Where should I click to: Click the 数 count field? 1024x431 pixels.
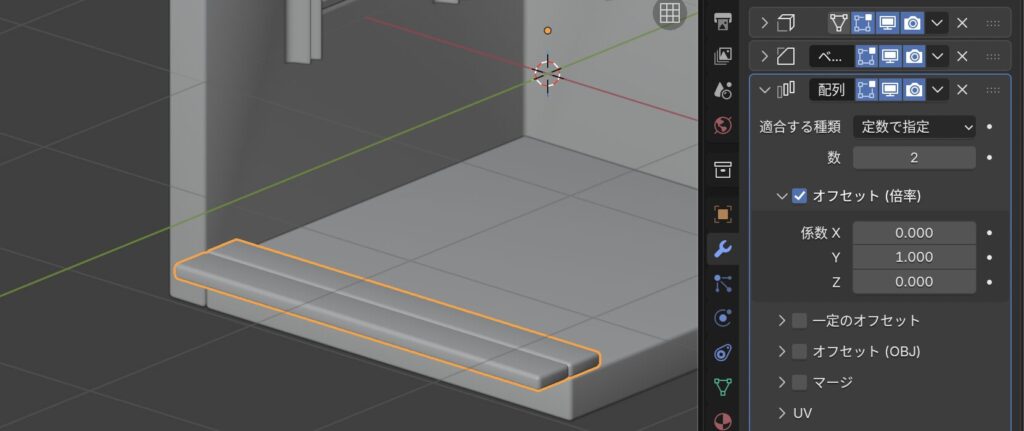click(914, 158)
